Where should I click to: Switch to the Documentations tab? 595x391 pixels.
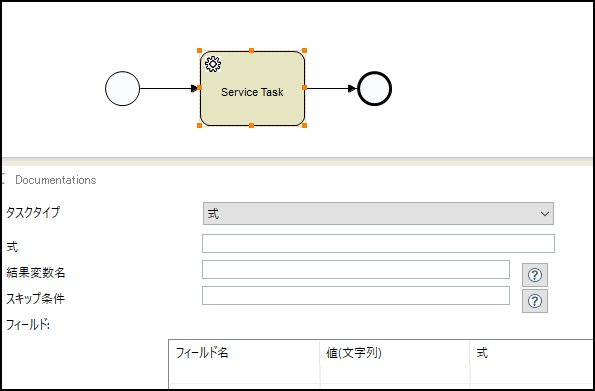(56, 180)
